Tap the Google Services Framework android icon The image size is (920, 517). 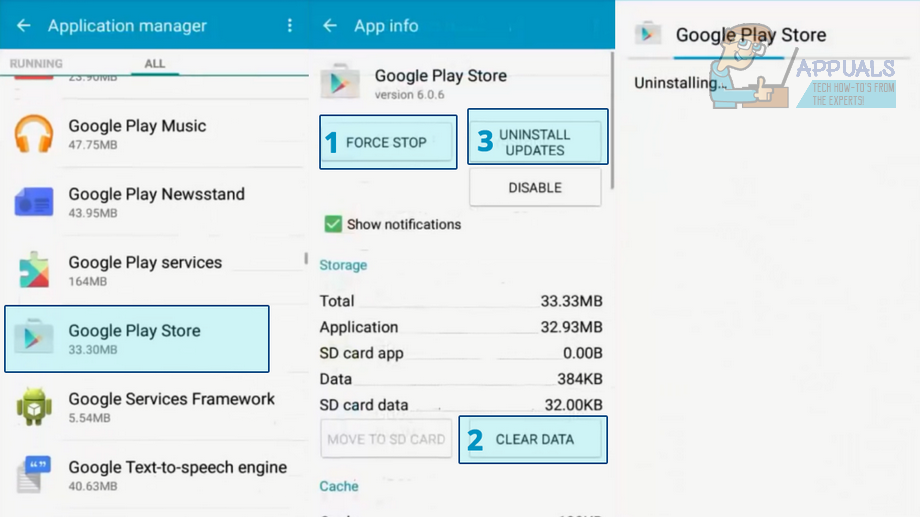tap(33, 406)
